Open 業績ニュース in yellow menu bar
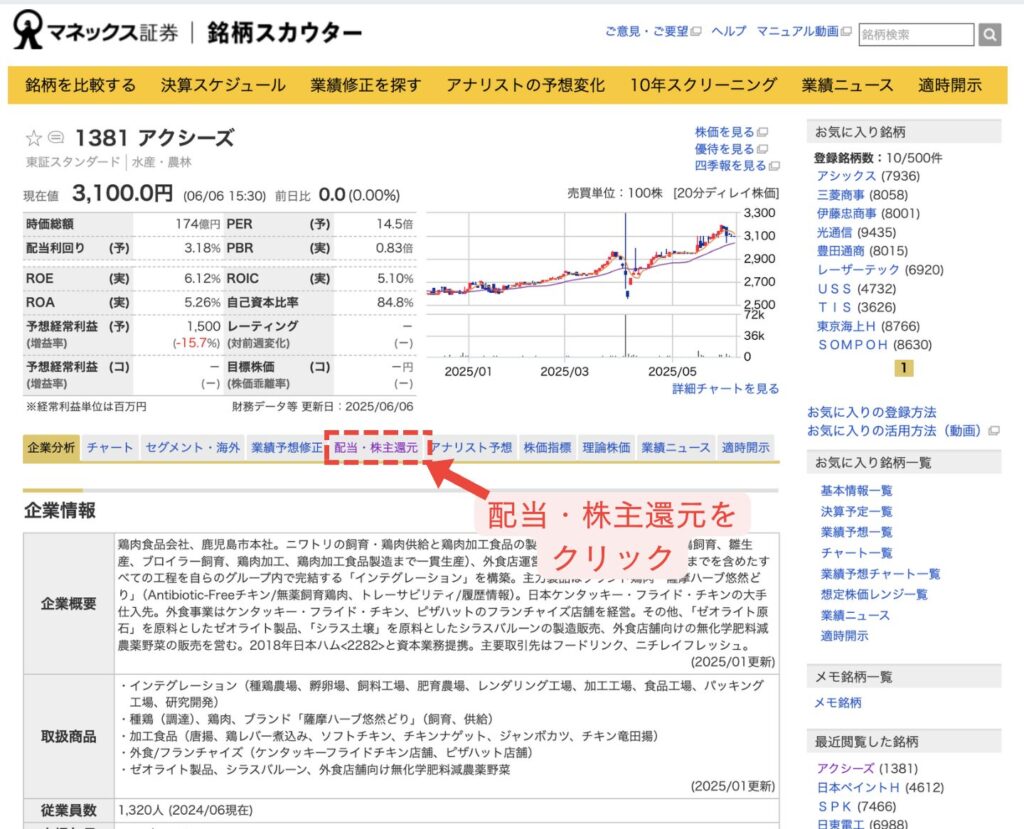Screen dimensions: 1024x829 [847, 85]
